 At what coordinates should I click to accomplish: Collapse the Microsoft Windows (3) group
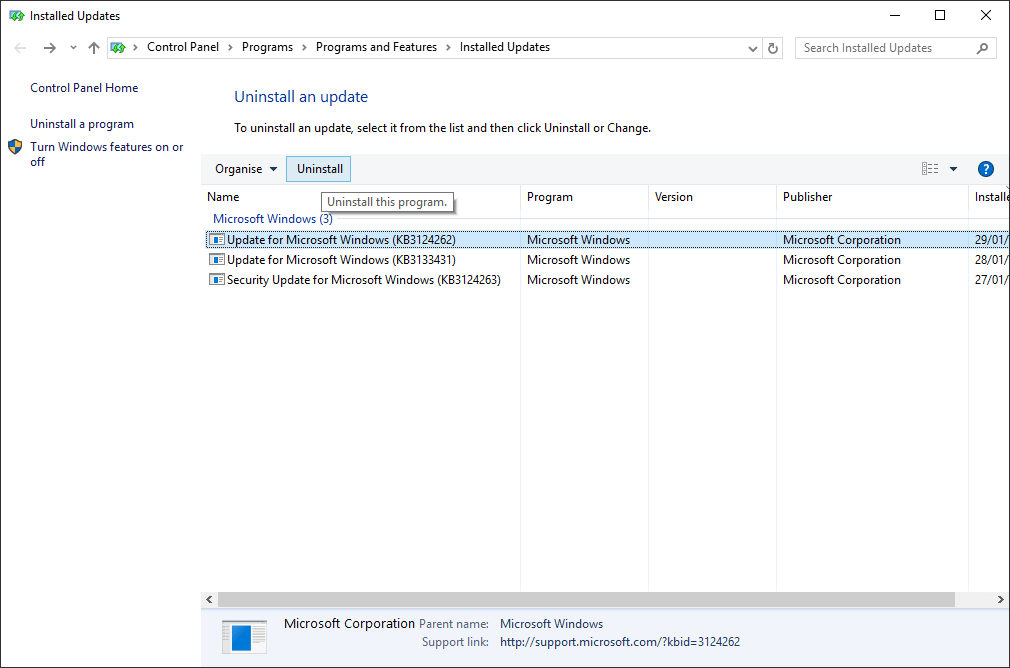272,219
